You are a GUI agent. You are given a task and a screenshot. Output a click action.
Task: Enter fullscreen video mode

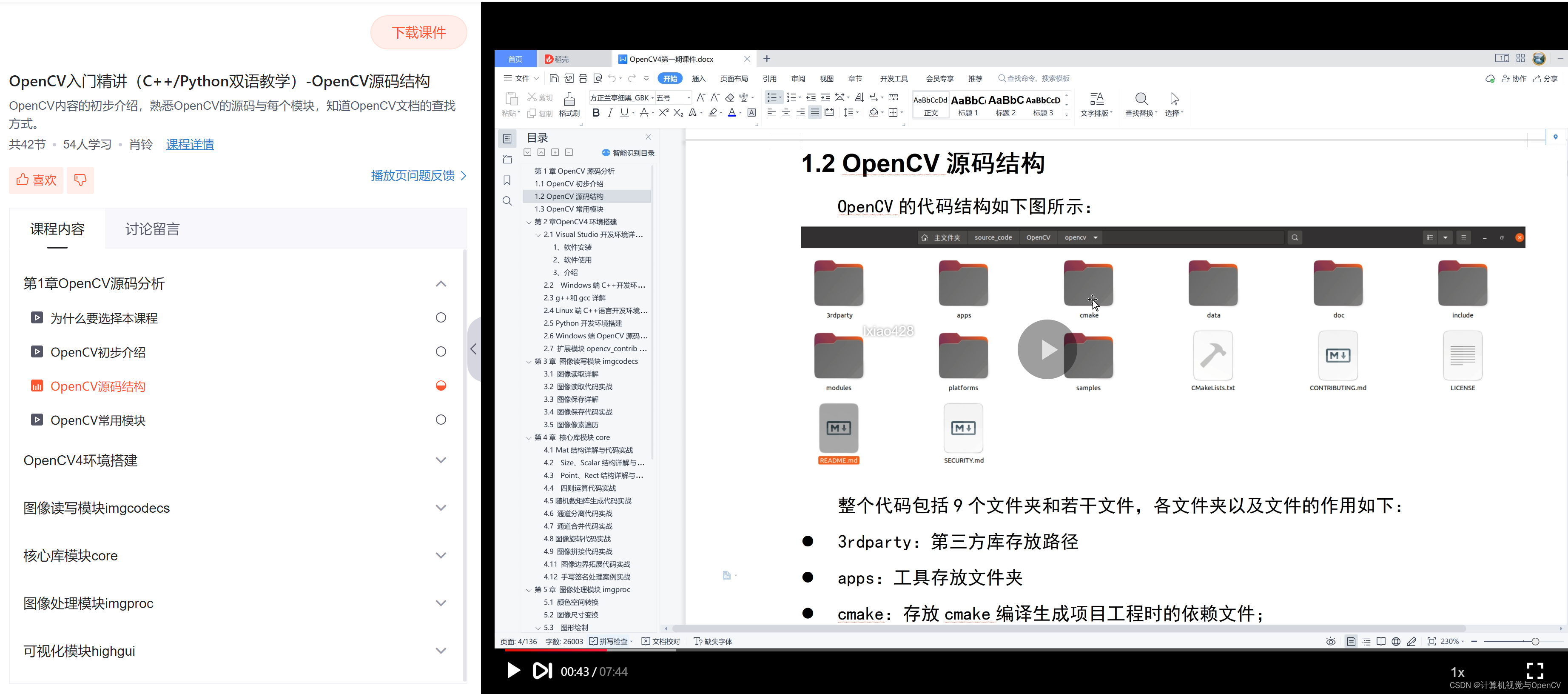[x=1534, y=671]
